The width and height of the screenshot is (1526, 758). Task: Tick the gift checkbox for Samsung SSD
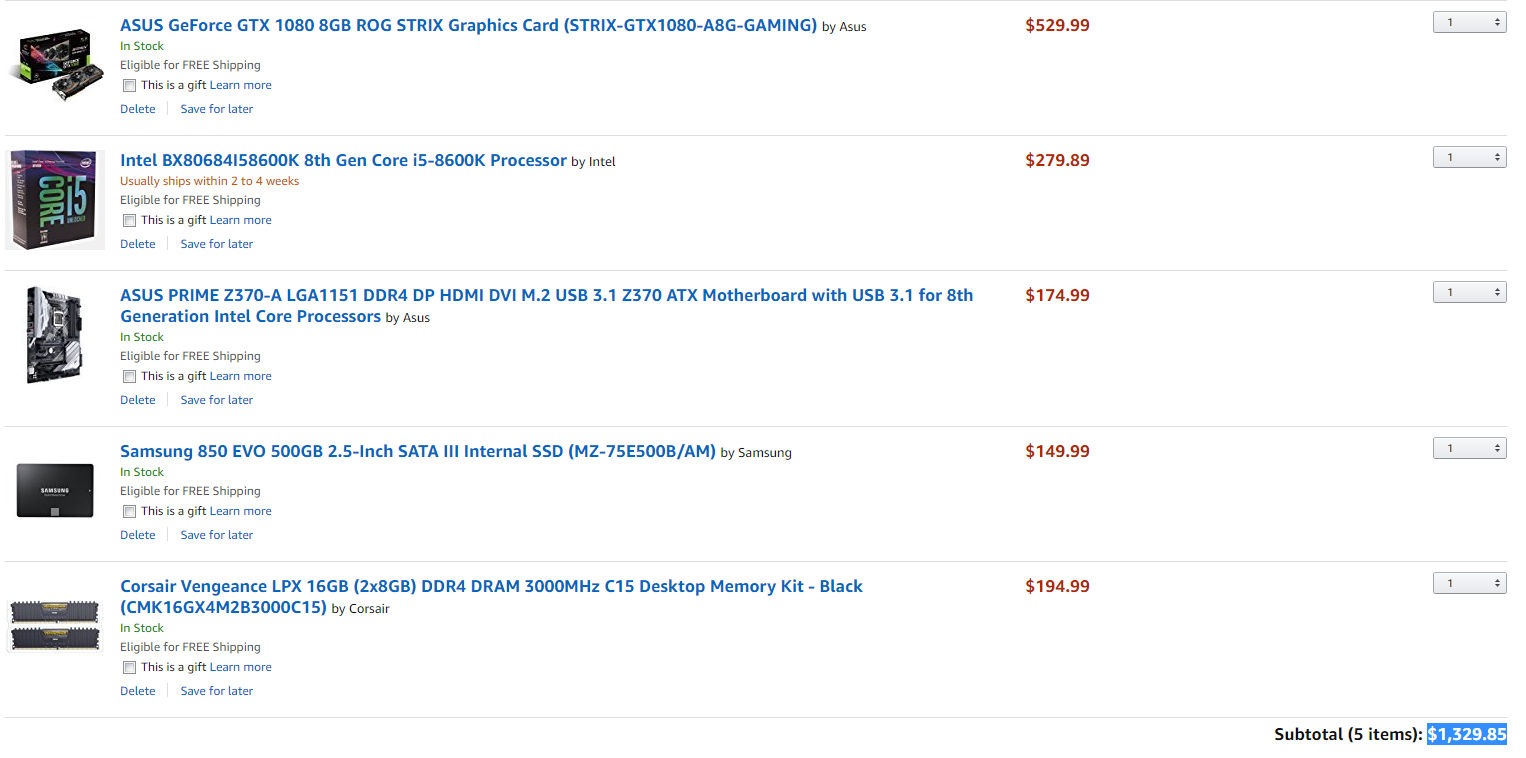tap(129, 512)
